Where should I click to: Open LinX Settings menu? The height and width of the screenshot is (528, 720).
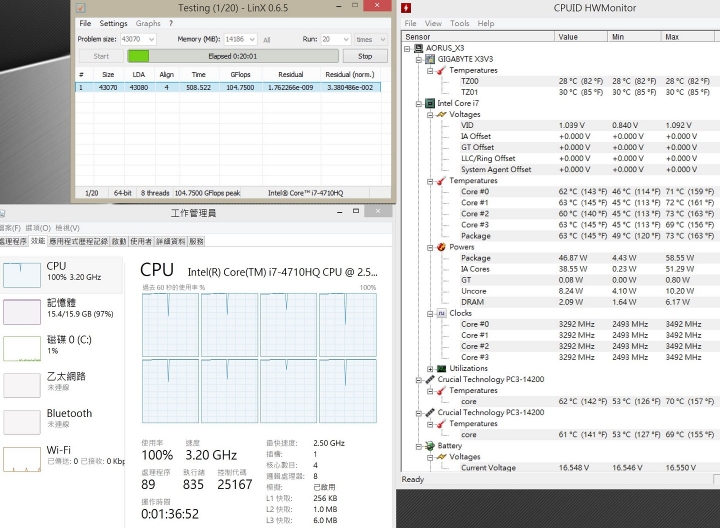pos(113,23)
